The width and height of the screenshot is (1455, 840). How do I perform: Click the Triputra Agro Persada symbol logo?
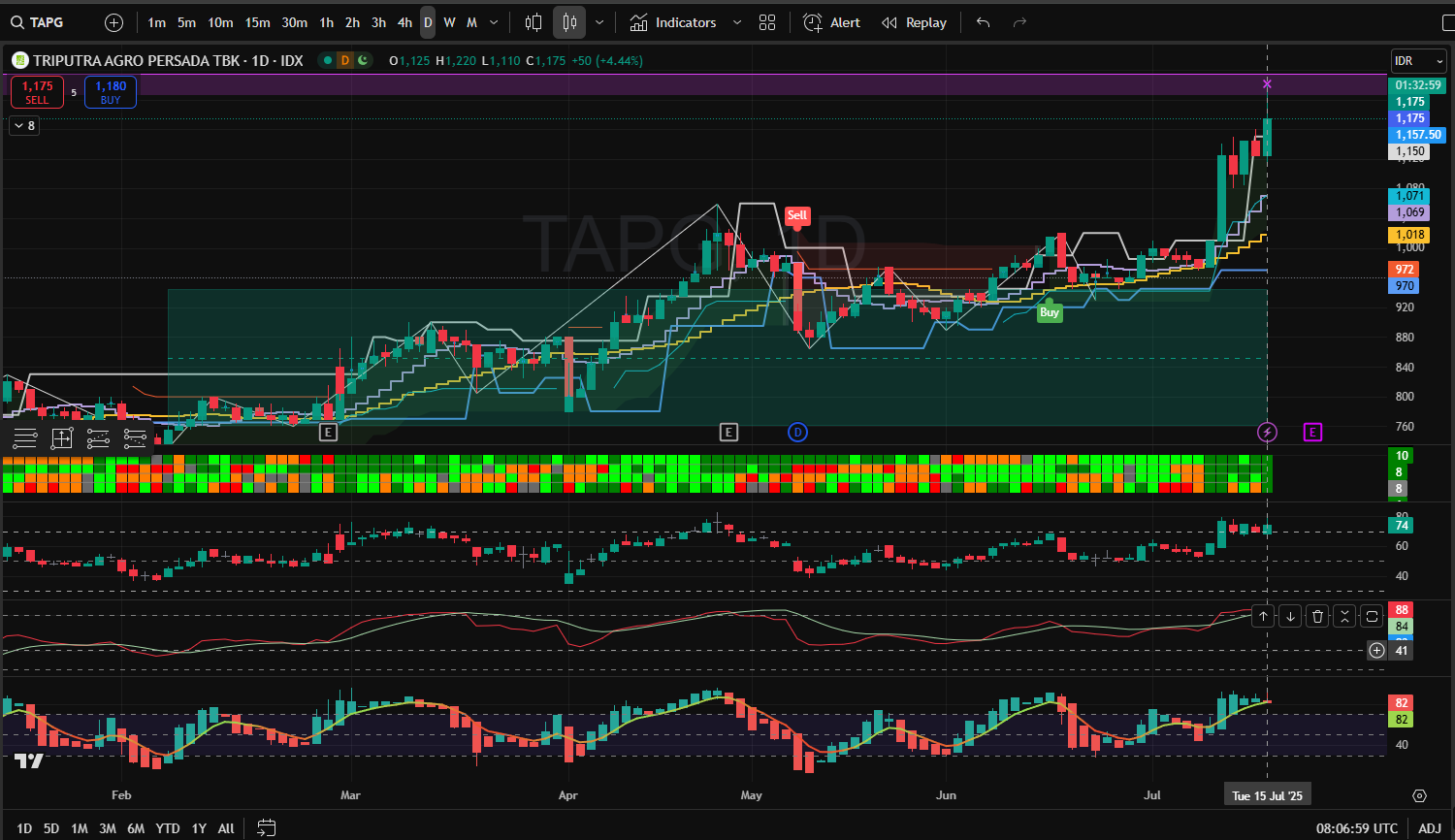(19, 60)
